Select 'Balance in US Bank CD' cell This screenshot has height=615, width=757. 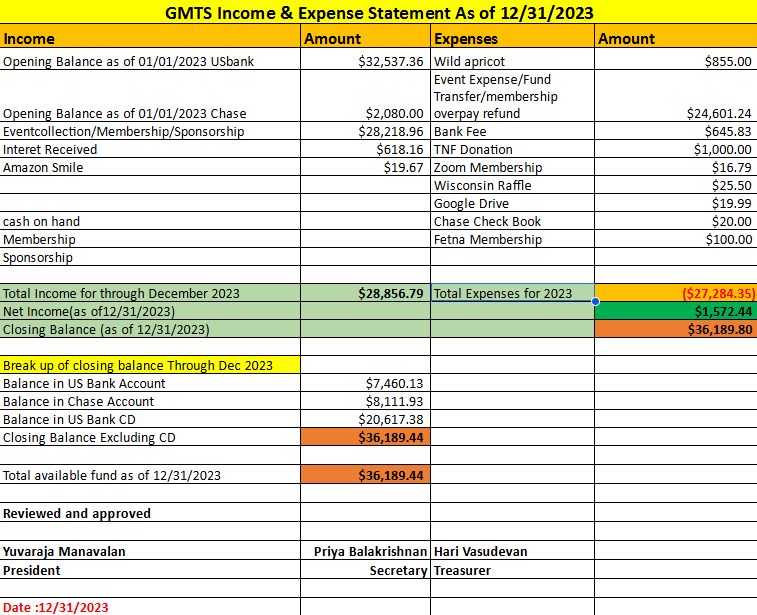coord(150,419)
